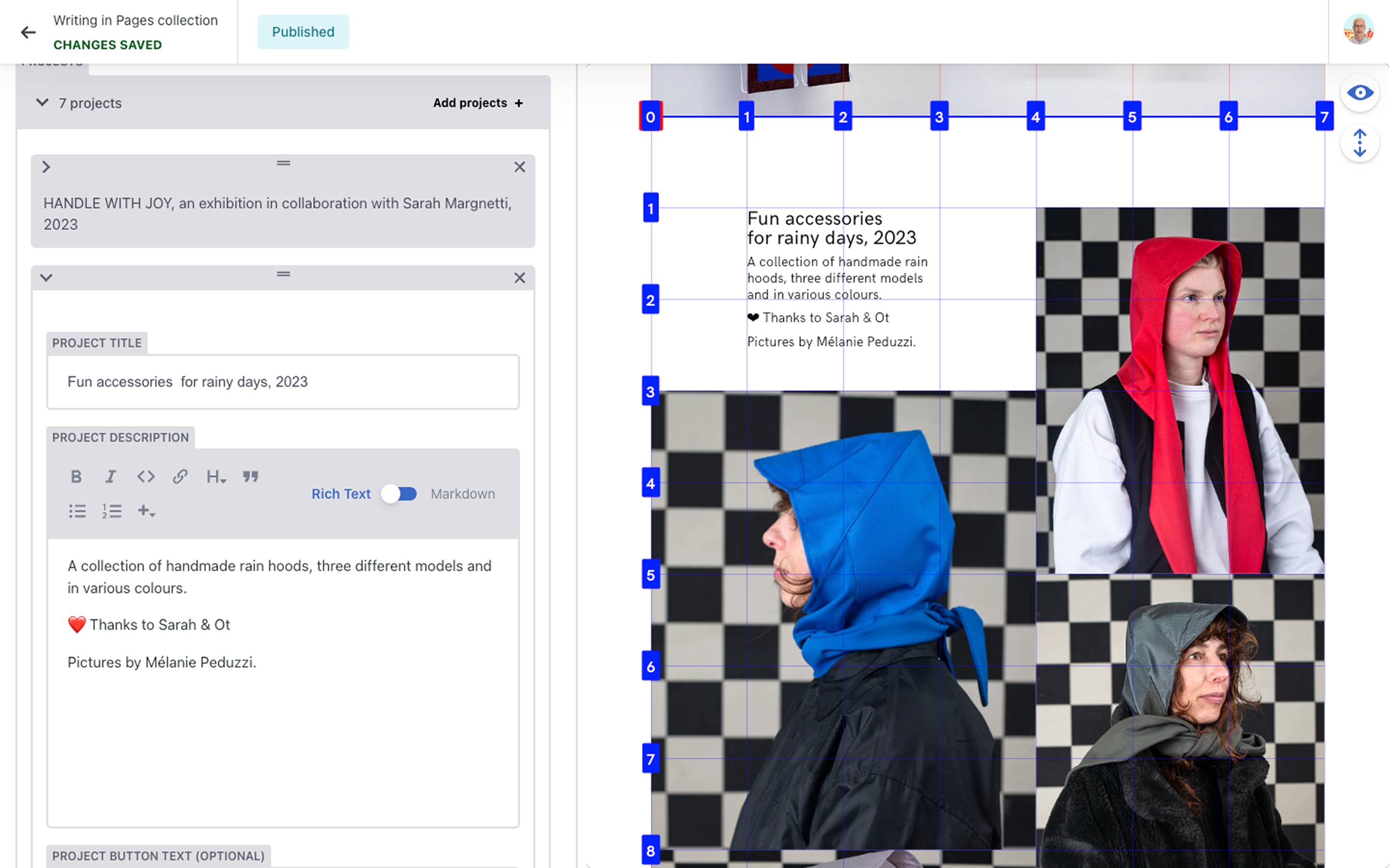
Task: Select the Rich Text mode label
Action: tap(341, 494)
